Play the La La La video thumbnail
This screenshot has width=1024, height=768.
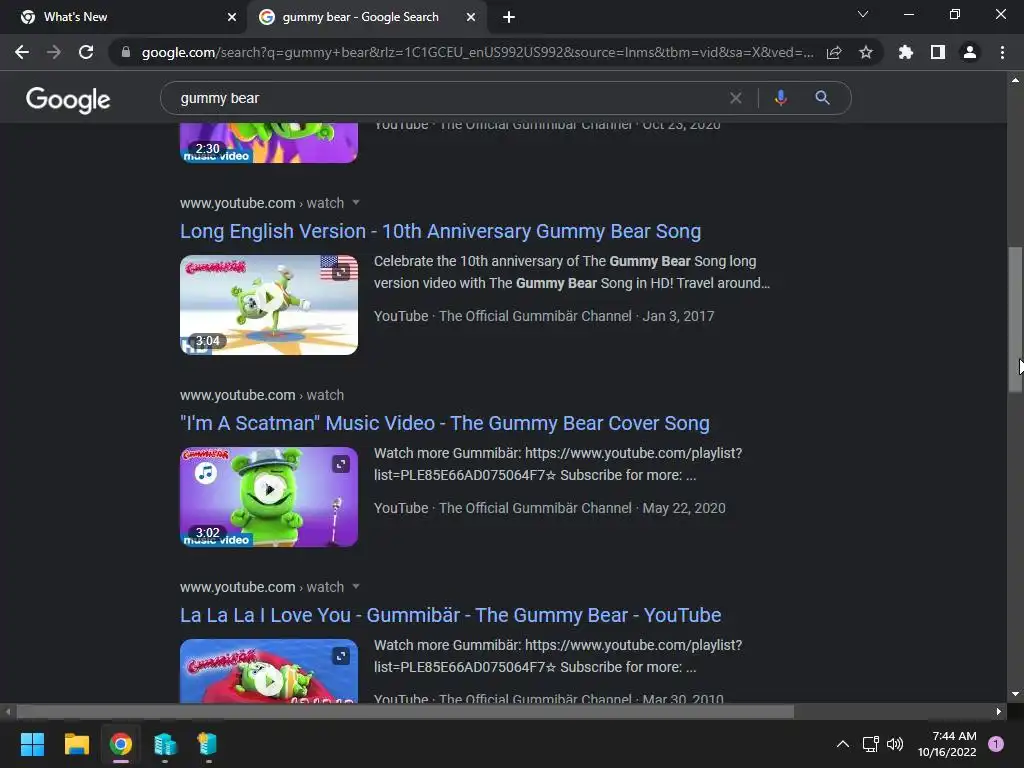coord(269,671)
